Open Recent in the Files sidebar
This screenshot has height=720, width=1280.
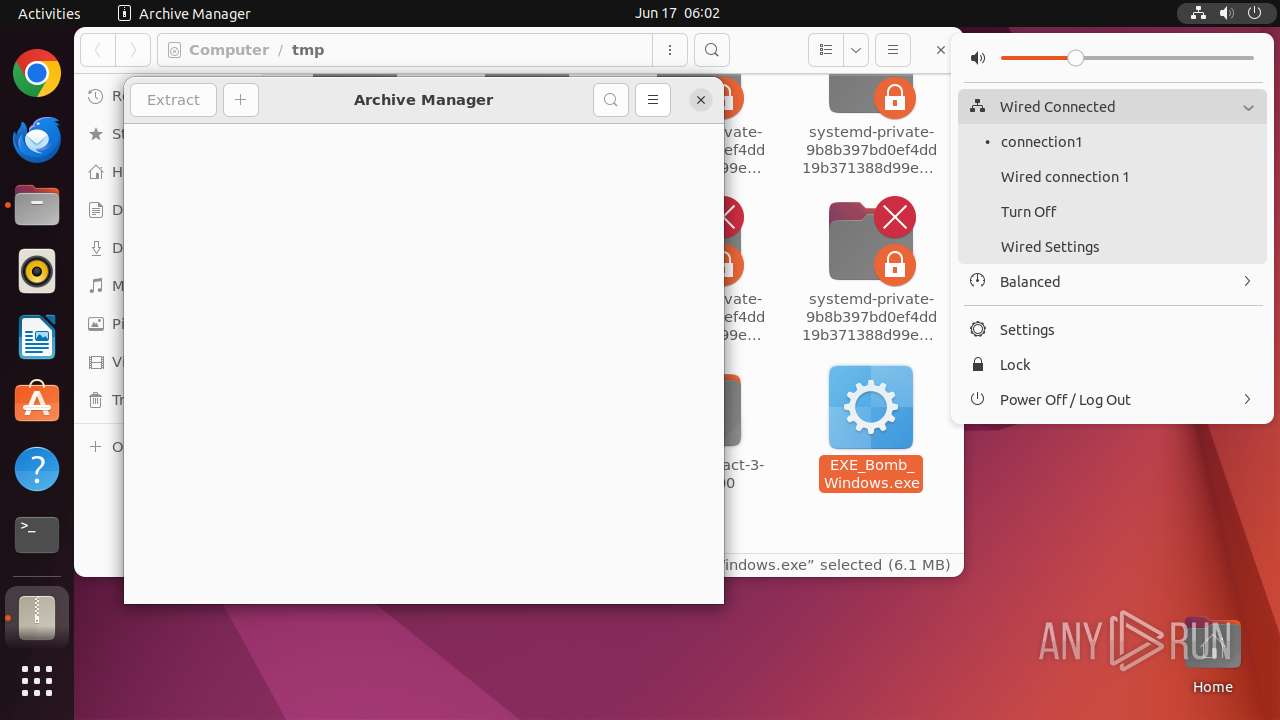click(105, 96)
